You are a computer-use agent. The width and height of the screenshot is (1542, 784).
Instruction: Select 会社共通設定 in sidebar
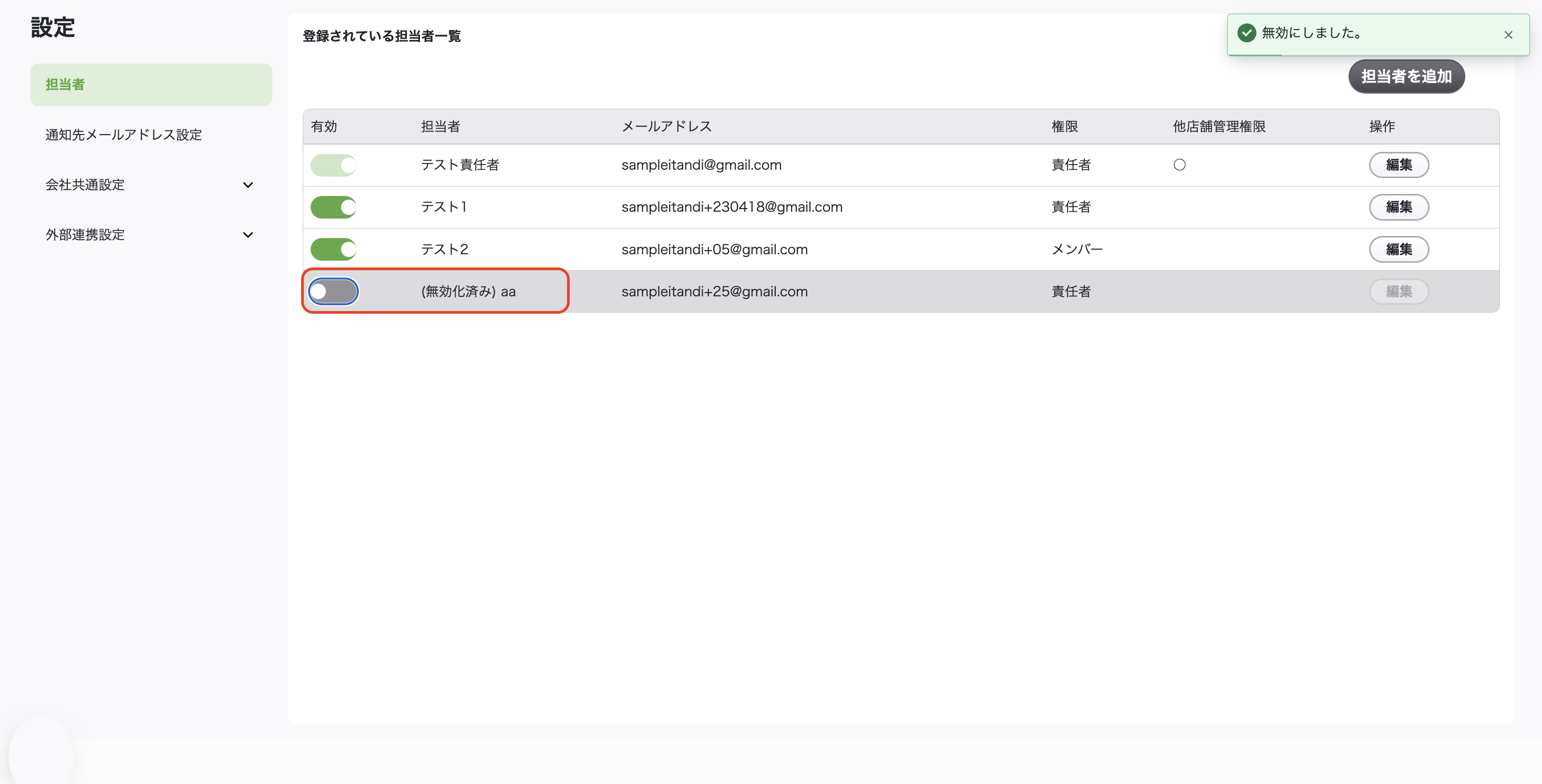click(85, 185)
